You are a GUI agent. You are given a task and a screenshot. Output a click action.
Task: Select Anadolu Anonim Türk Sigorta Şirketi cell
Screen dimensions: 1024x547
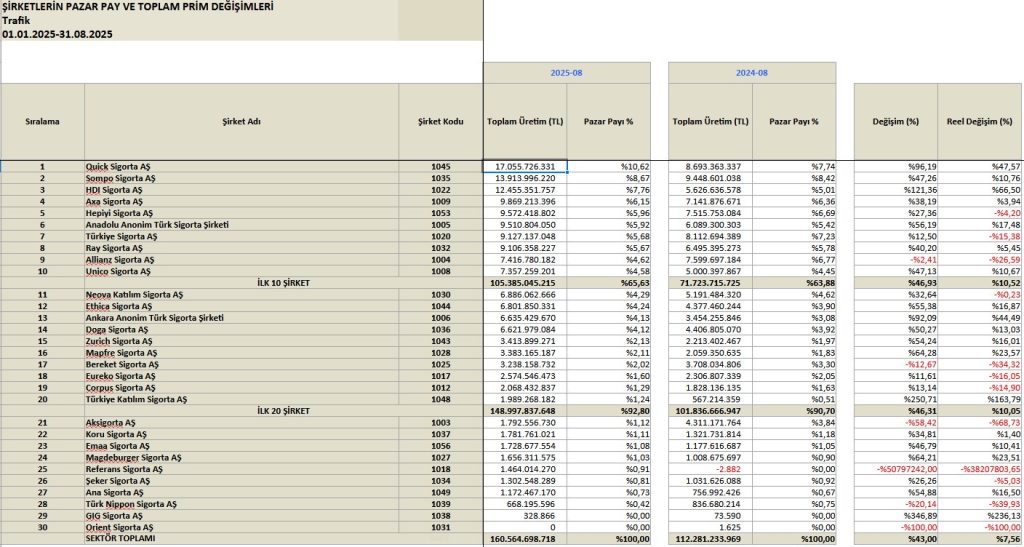coord(242,225)
